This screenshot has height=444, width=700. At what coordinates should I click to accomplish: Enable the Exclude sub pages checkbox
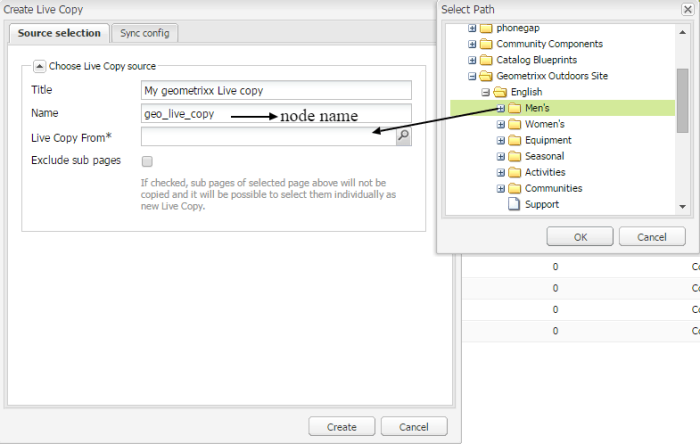click(147, 161)
